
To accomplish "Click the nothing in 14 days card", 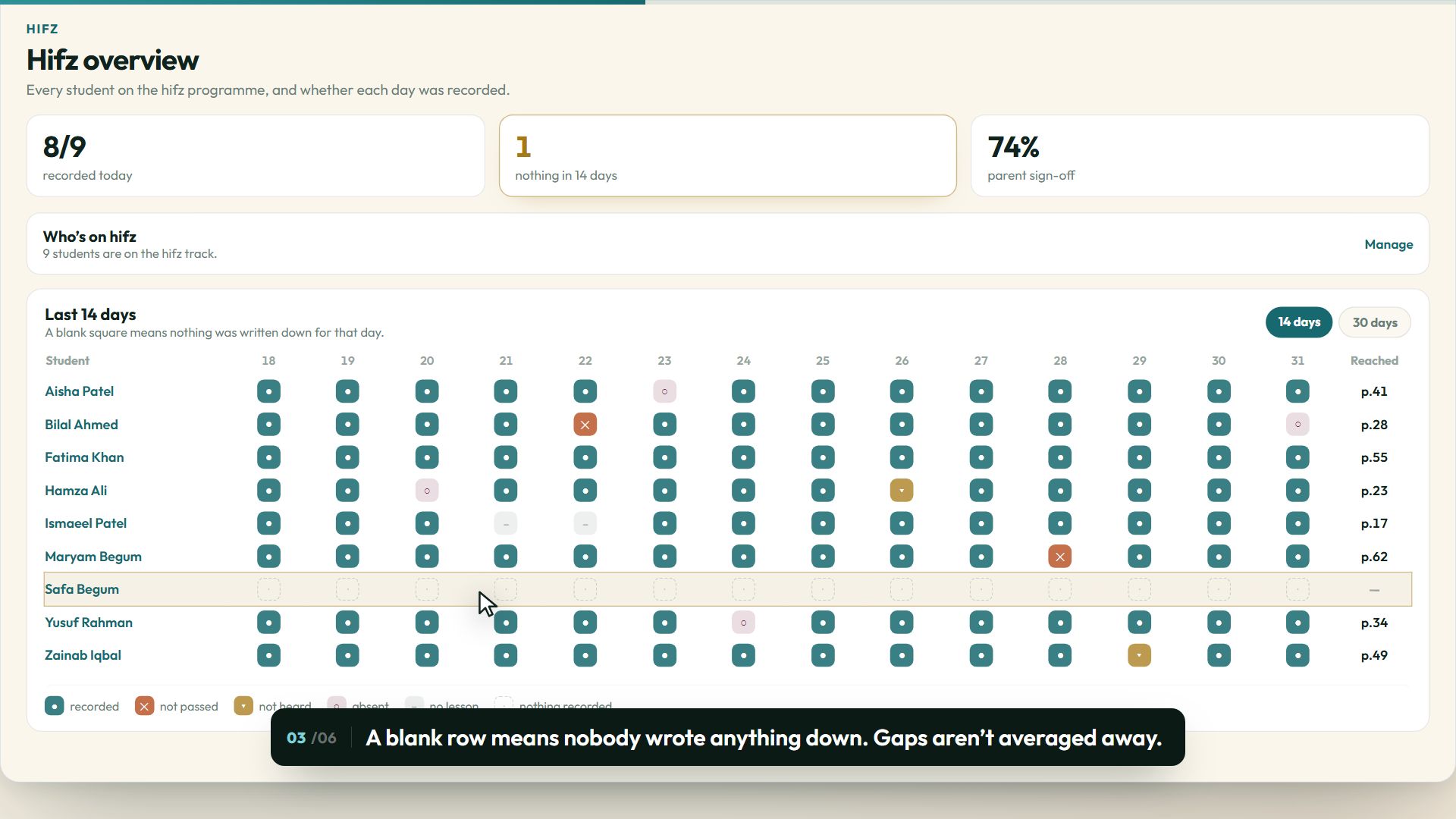I will click(x=727, y=155).
